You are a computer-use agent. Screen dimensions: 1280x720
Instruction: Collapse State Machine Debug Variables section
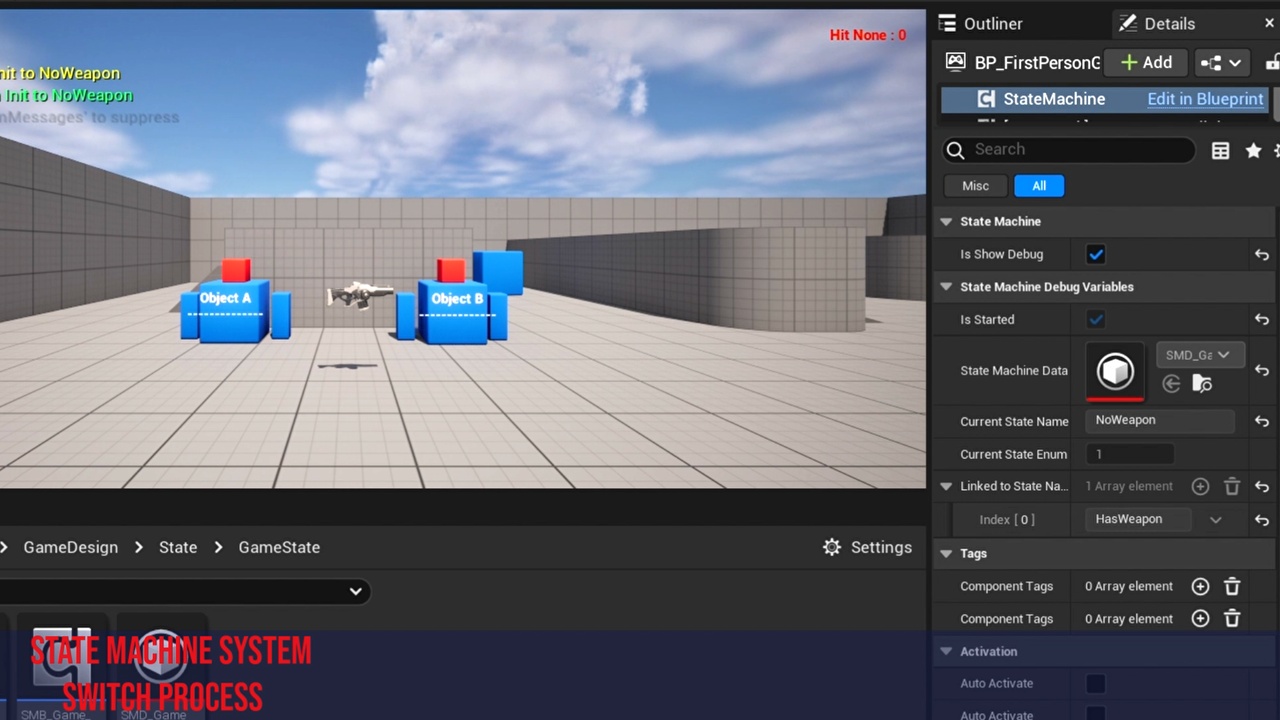pyautogui.click(x=946, y=287)
